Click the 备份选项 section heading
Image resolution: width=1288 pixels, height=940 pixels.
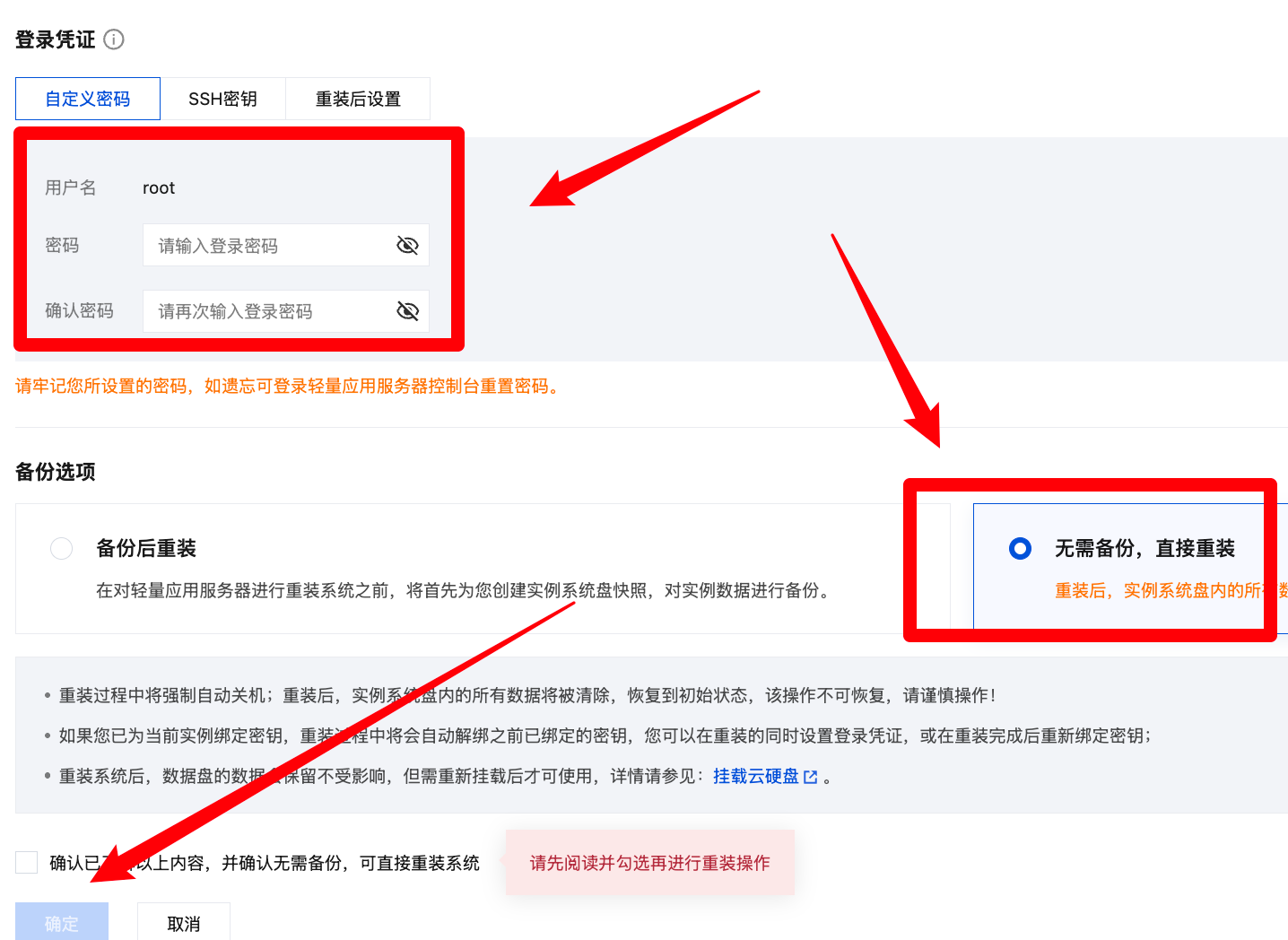click(x=57, y=472)
